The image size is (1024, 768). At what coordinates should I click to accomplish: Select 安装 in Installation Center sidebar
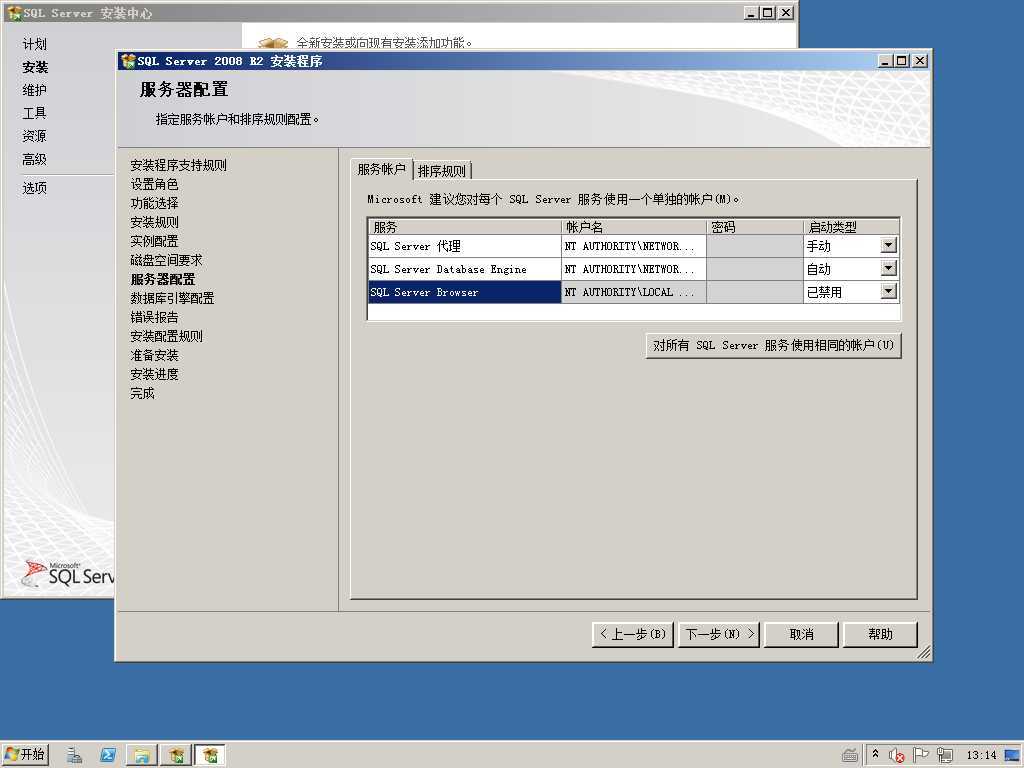tap(35, 67)
